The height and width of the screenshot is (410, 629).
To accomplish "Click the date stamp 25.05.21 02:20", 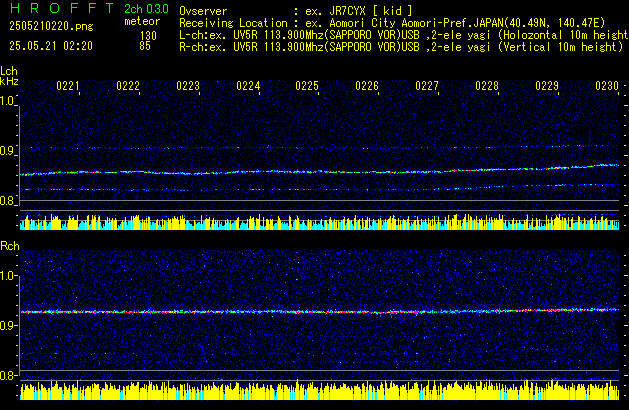I will [51, 46].
